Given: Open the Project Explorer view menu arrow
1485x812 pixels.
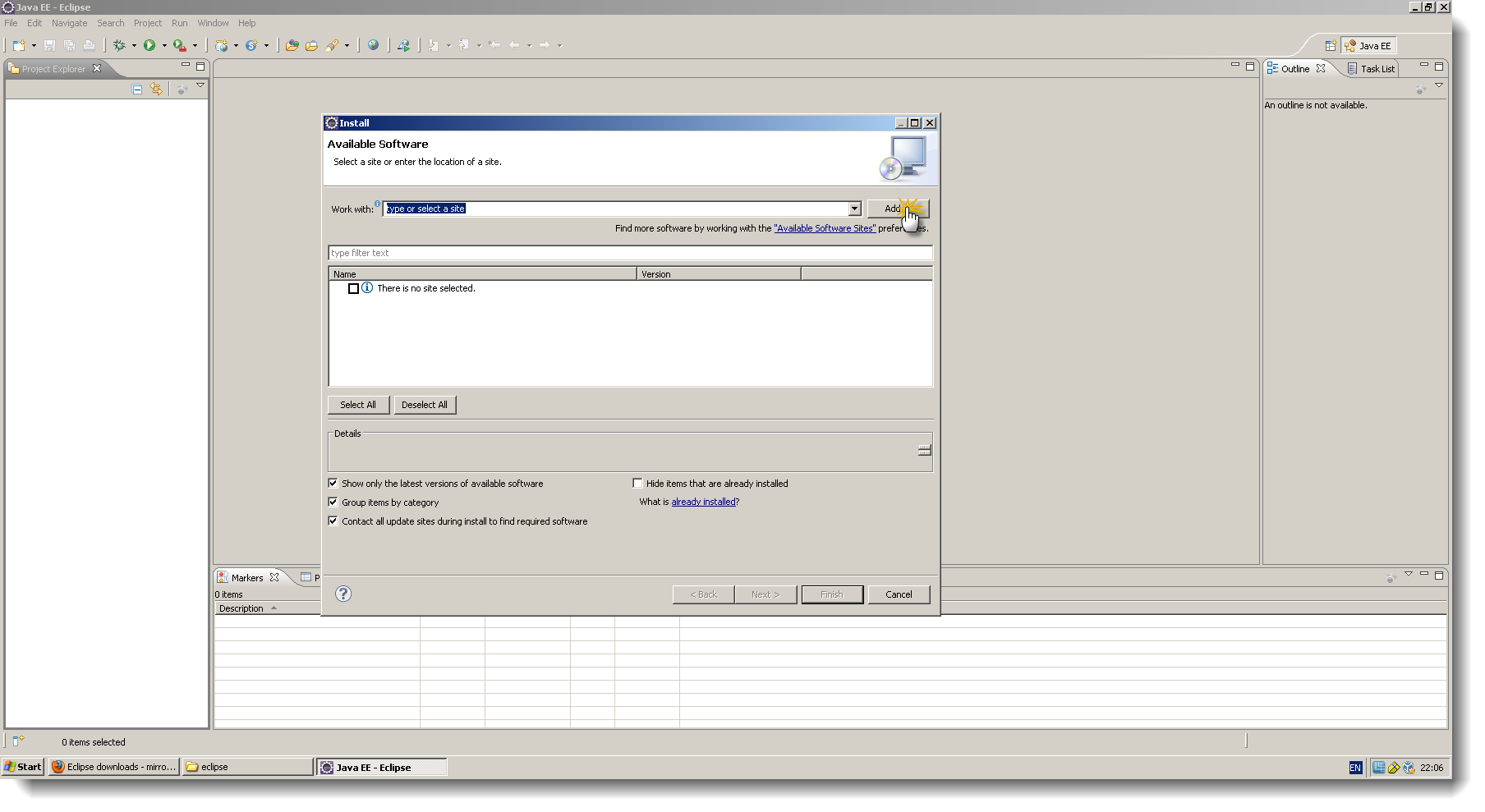Looking at the screenshot, I should [200, 85].
